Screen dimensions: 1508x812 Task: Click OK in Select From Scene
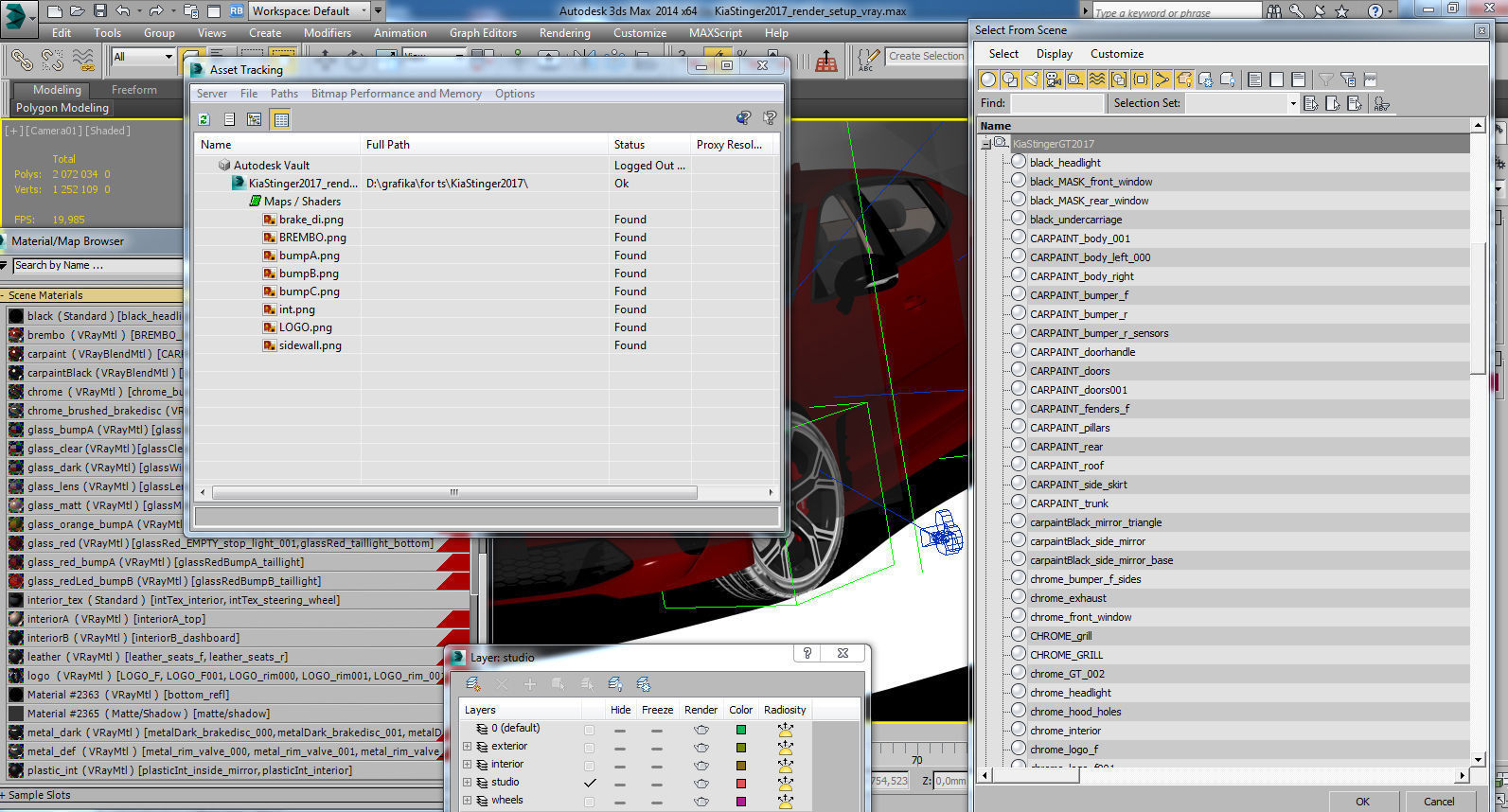tap(1362, 802)
